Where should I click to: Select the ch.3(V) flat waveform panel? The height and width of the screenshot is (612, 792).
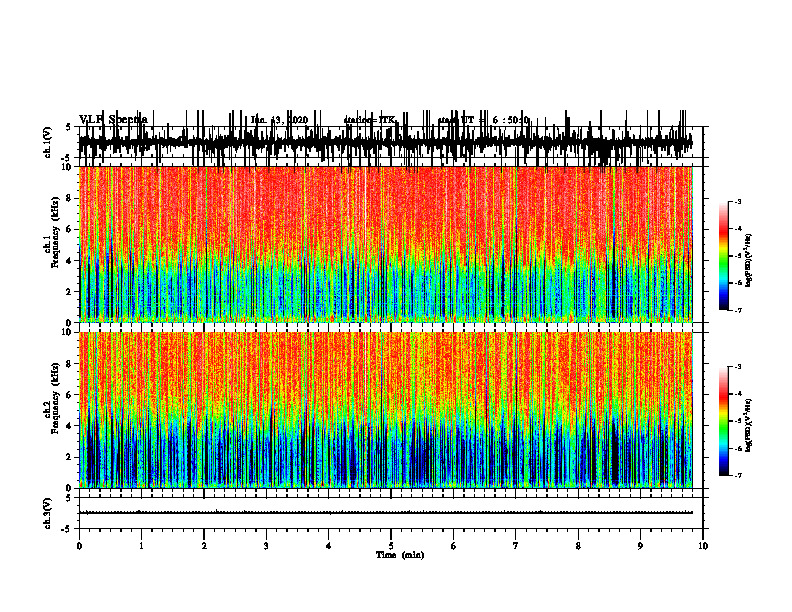pyautogui.click(x=390, y=513)
